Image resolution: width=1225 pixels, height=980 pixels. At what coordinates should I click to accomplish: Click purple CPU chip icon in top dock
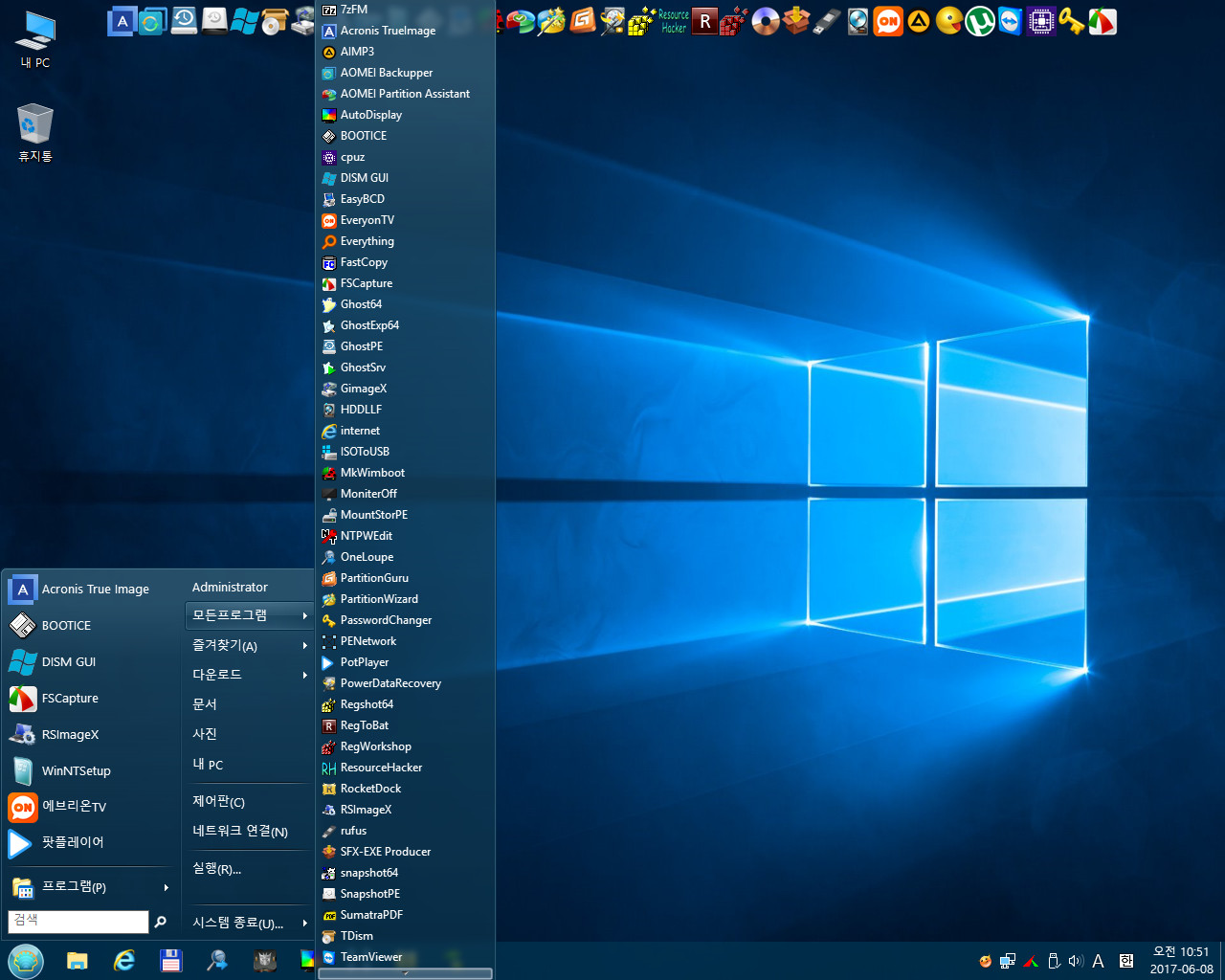click(1041, 21)
